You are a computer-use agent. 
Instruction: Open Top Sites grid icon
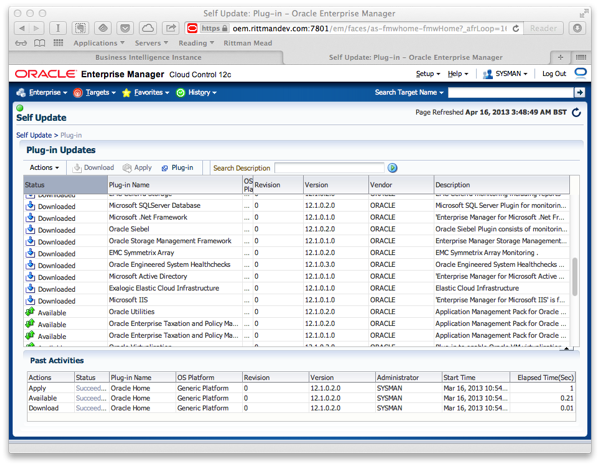(x=58, y=42)
